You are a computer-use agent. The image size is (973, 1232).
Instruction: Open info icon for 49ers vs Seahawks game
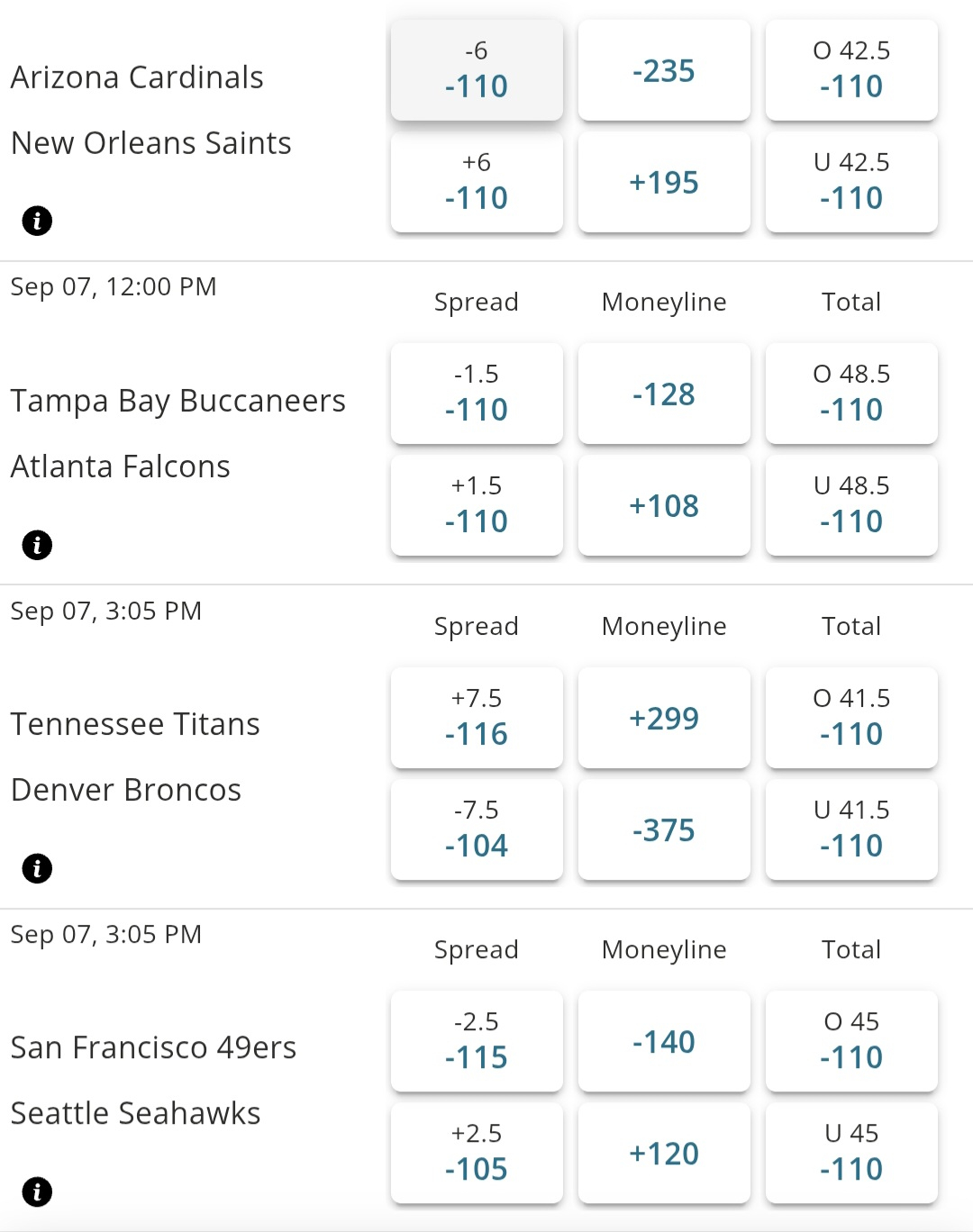click(37, 1191)
